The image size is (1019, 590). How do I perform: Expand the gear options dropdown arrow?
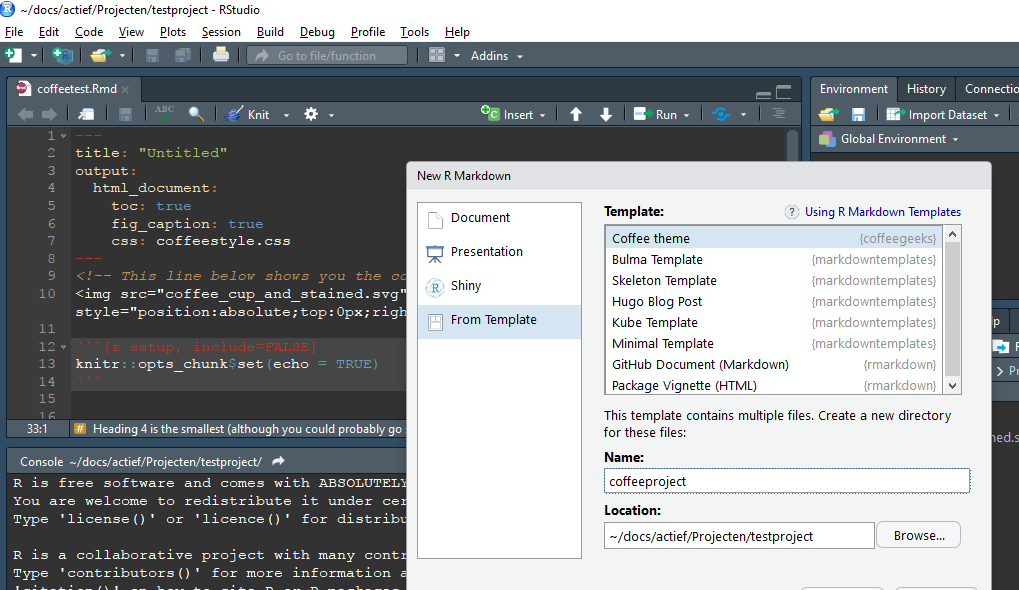pyautogui.click(x=331, y=115)
